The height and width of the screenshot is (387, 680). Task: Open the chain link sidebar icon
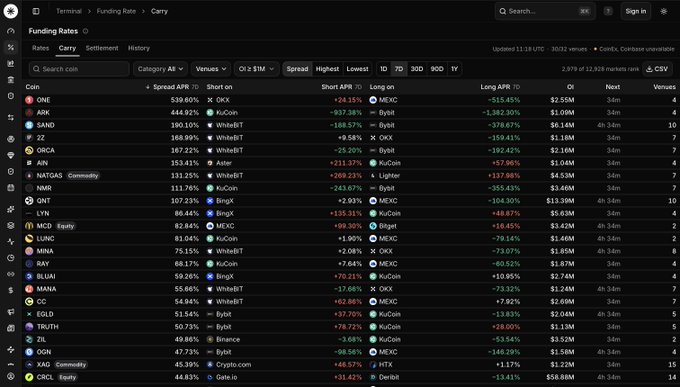point(11,274)
